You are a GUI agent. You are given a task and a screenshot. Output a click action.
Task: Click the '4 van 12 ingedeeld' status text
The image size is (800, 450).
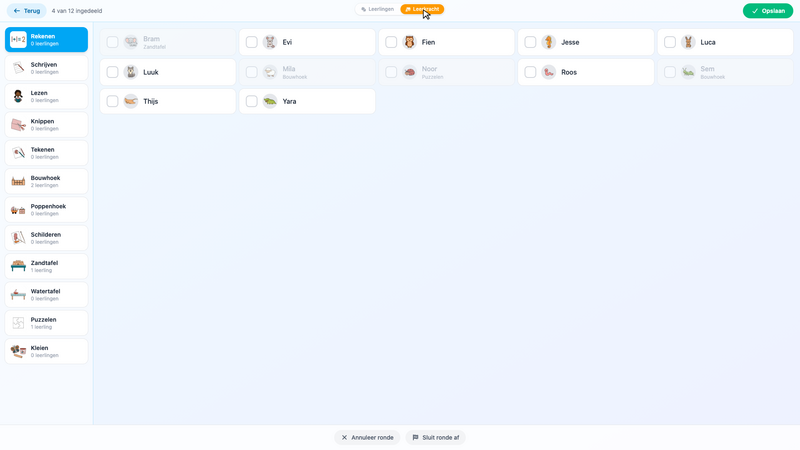77,11
